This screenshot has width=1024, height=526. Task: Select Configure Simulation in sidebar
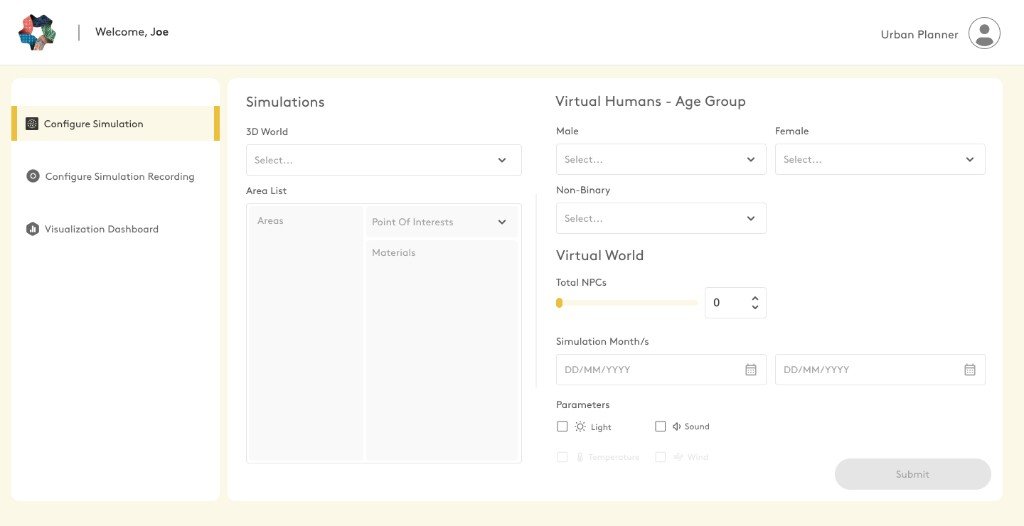click(x=116, y=123)
